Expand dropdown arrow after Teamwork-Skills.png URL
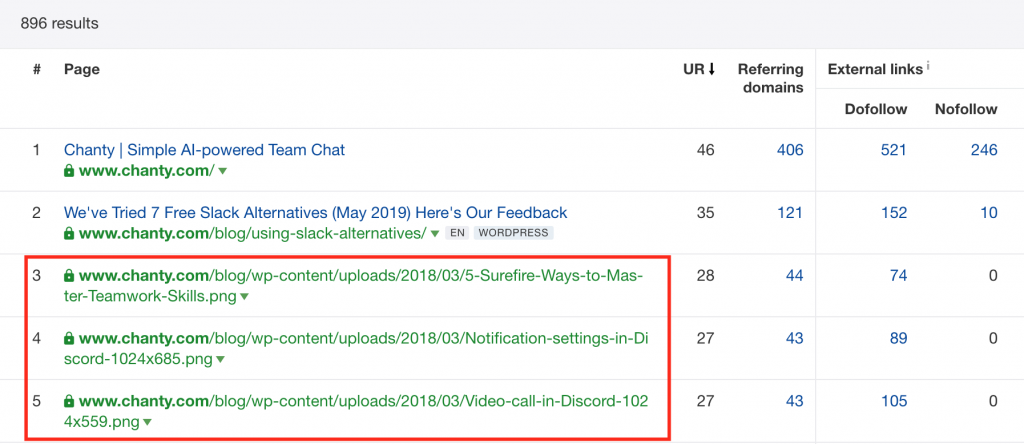 244,296
